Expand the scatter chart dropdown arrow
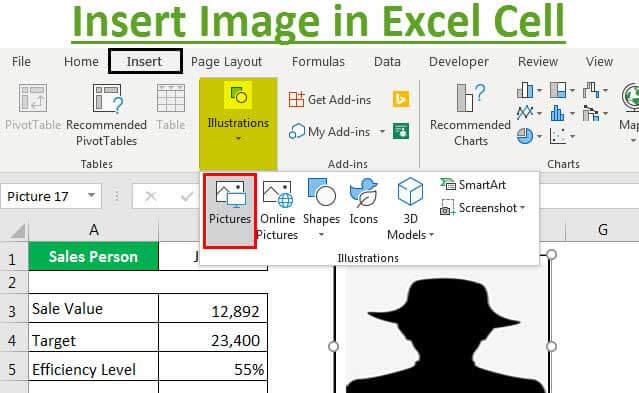639x393 pixels. 572,136
